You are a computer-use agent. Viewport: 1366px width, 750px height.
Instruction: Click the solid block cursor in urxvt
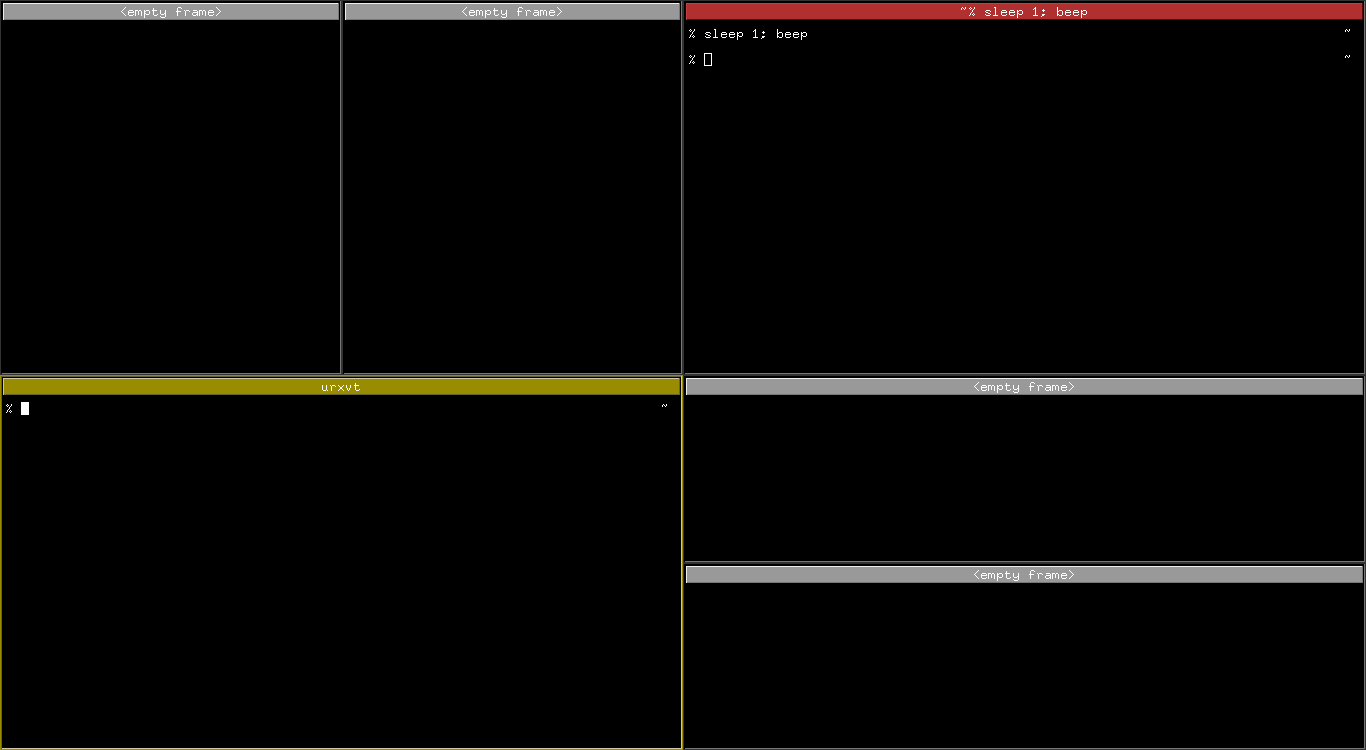tap(25, 408)
